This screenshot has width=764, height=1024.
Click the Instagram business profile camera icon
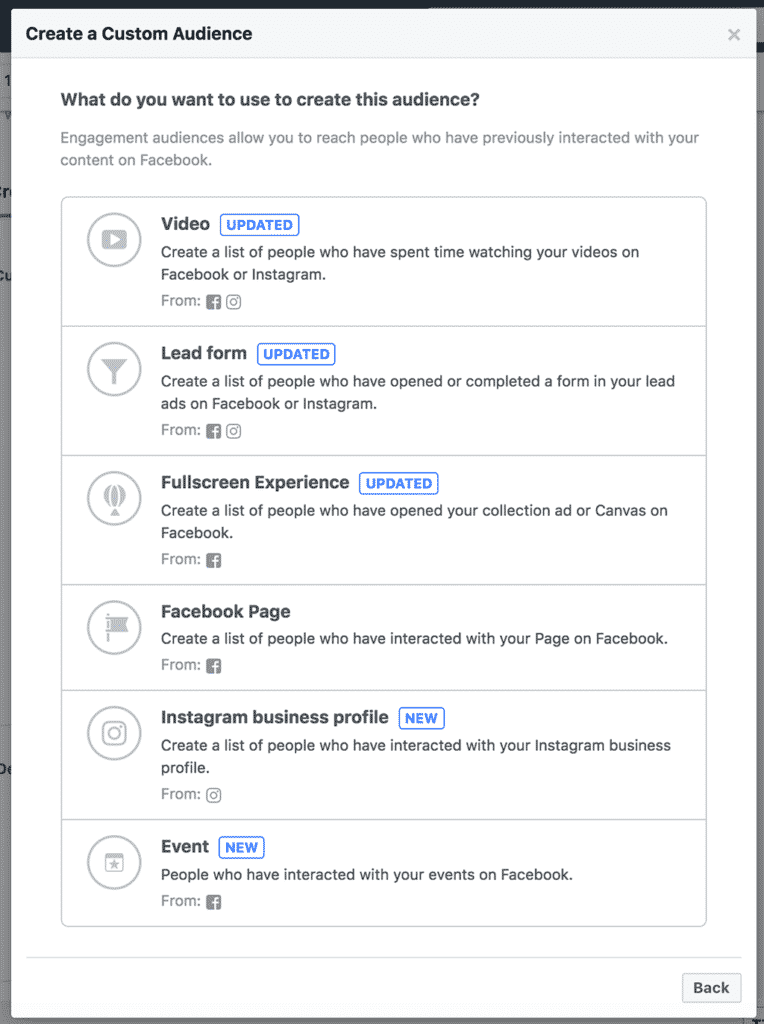click(x=113, y=733)
